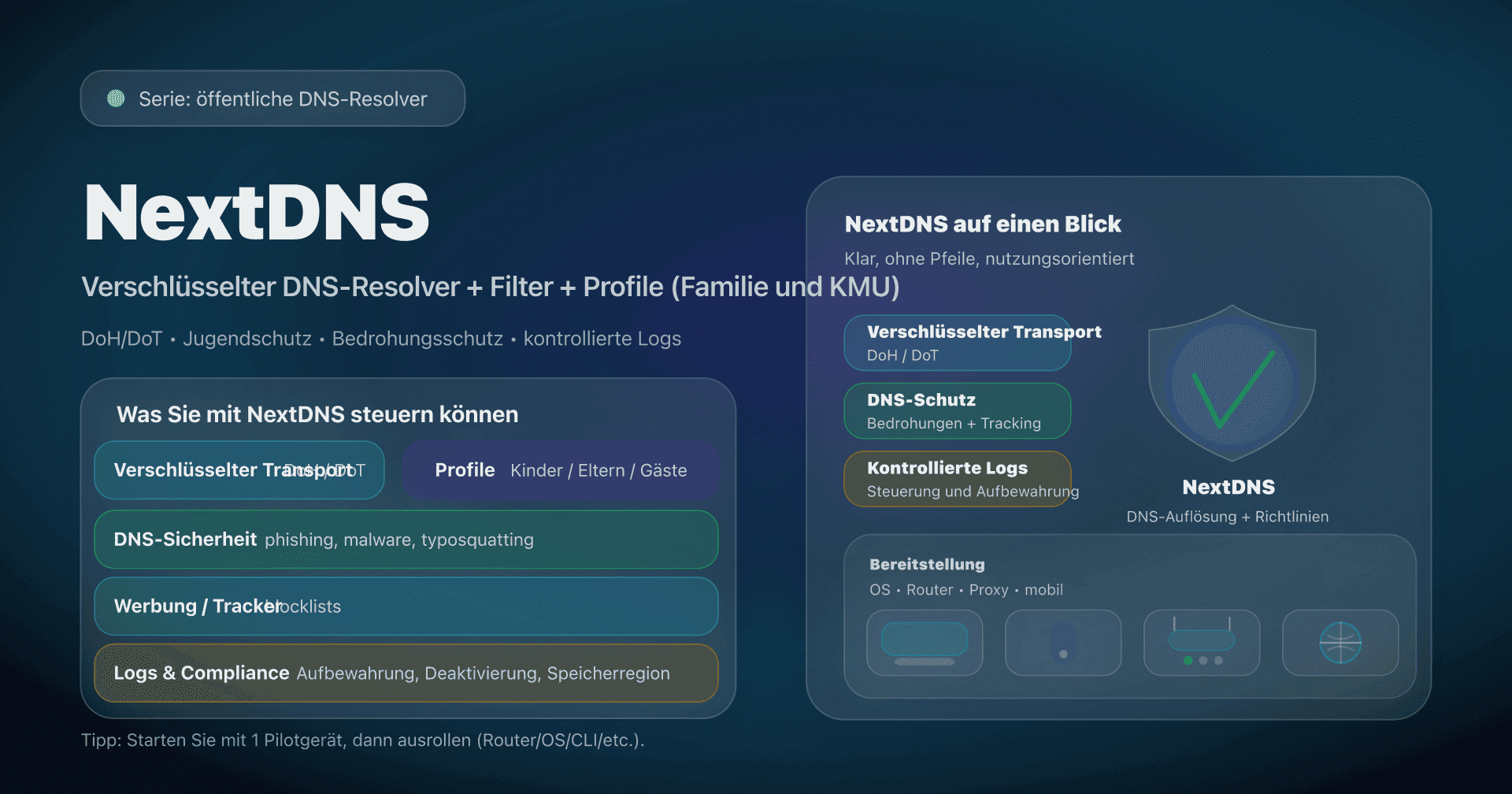Click the DNS-Schutz card
The width and height of the screenshot is (1512, 794).
[x=958, y=411]
